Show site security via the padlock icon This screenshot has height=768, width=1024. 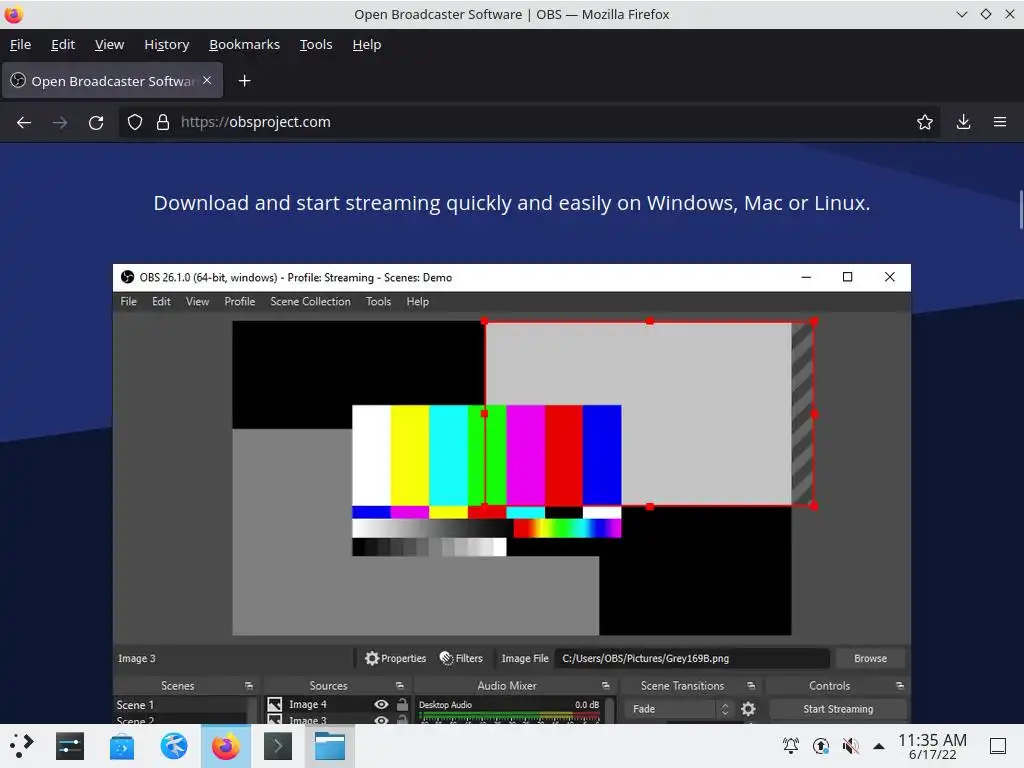click(163, 122)
